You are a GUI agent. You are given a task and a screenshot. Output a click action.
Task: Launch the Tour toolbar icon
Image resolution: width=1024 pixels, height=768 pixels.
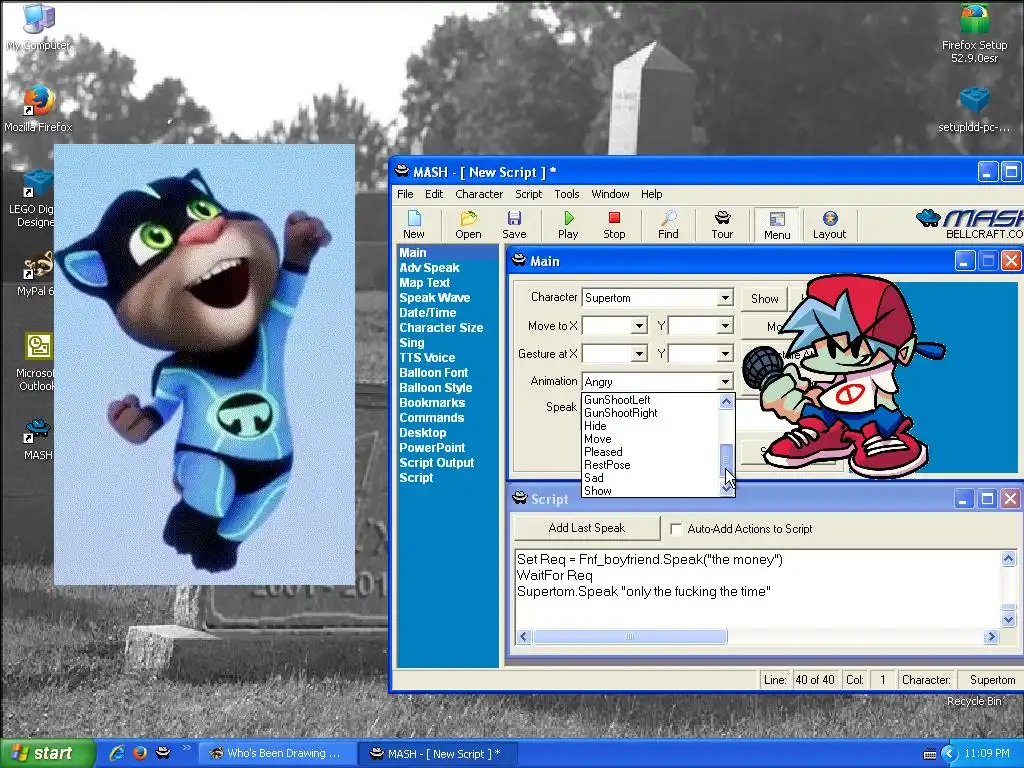coord(722,225)
